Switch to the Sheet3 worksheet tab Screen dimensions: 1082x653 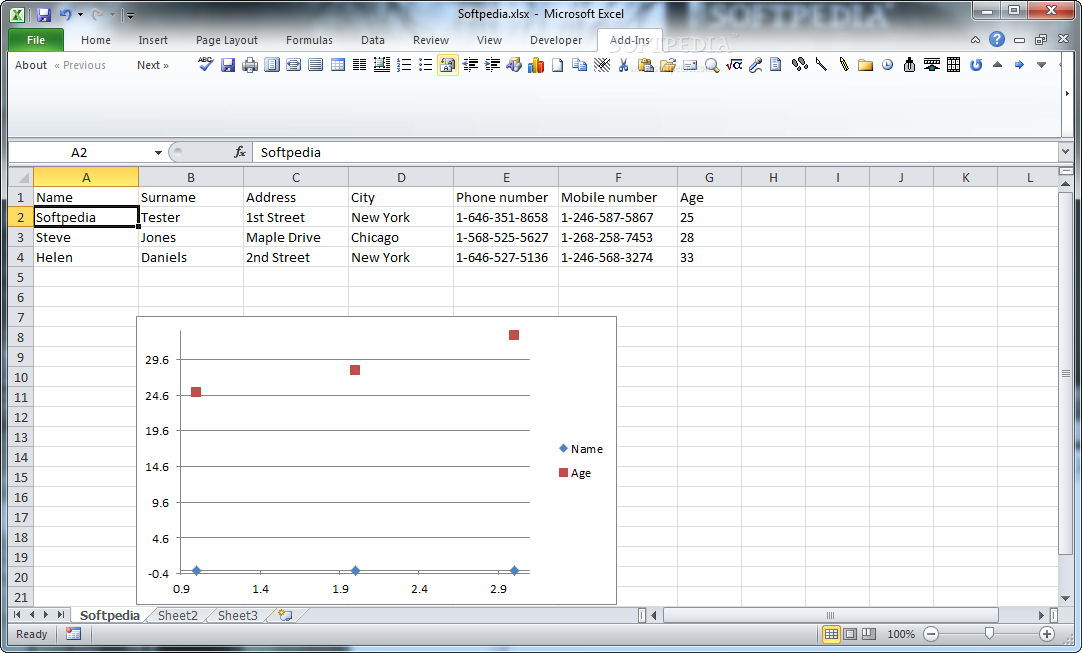pyautogui.click(x=237, y=615)
